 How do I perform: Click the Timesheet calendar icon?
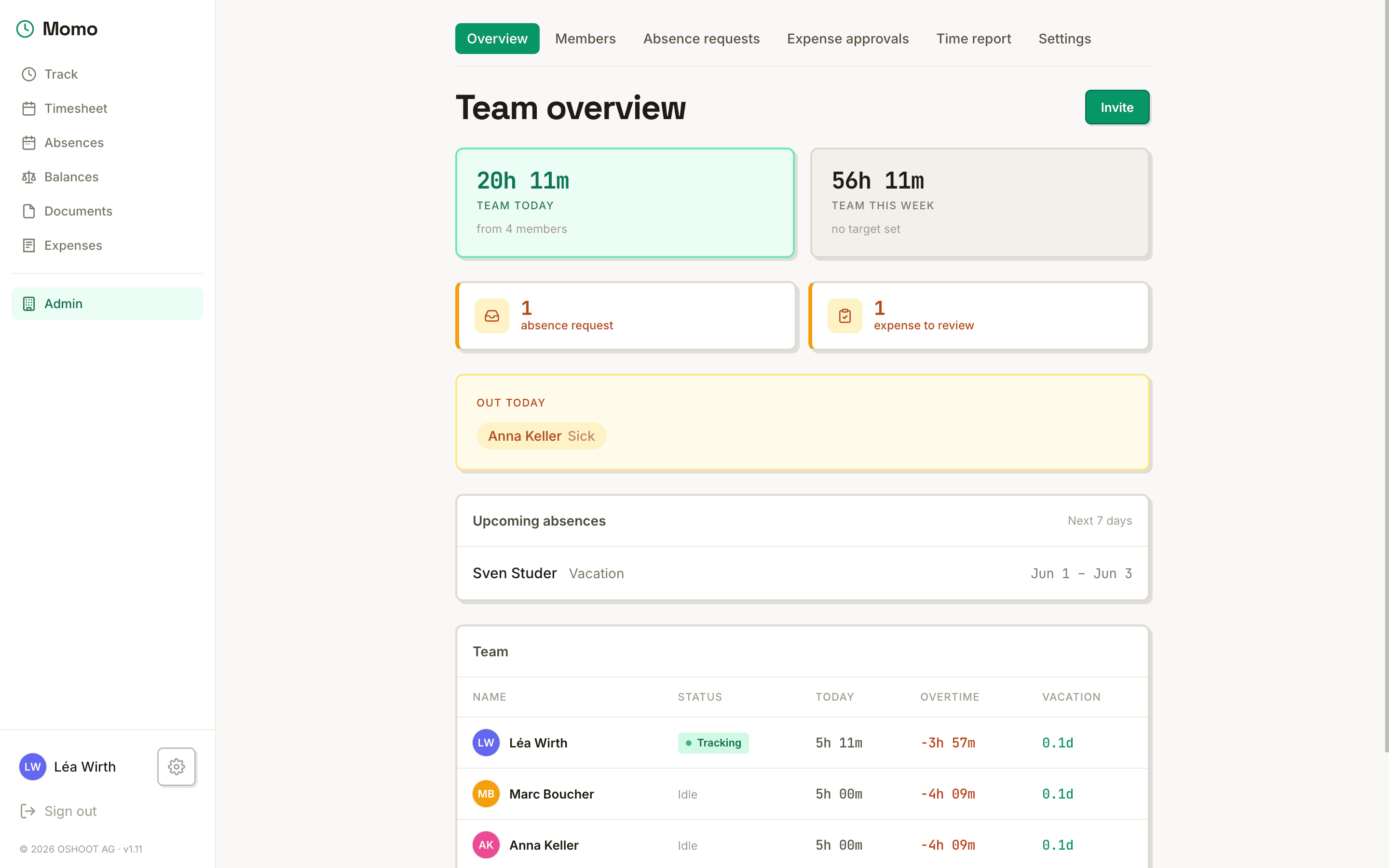click(x=29, y=108)
